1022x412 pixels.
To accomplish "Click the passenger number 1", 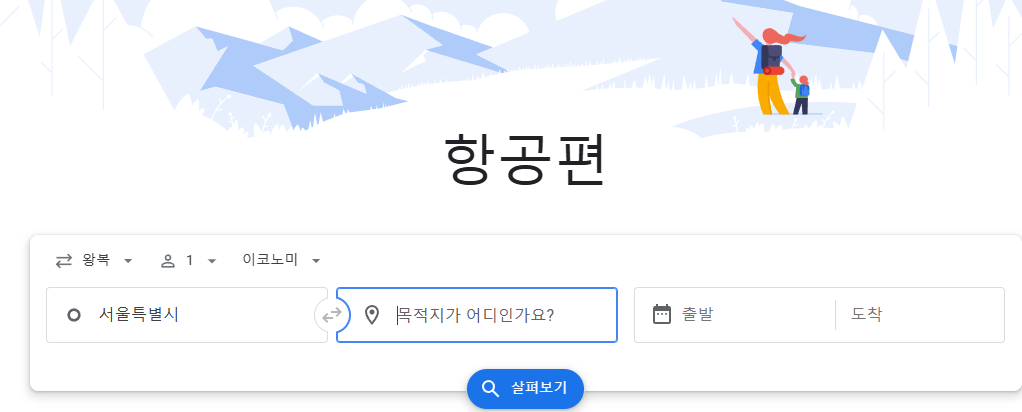I will point(190,261).
